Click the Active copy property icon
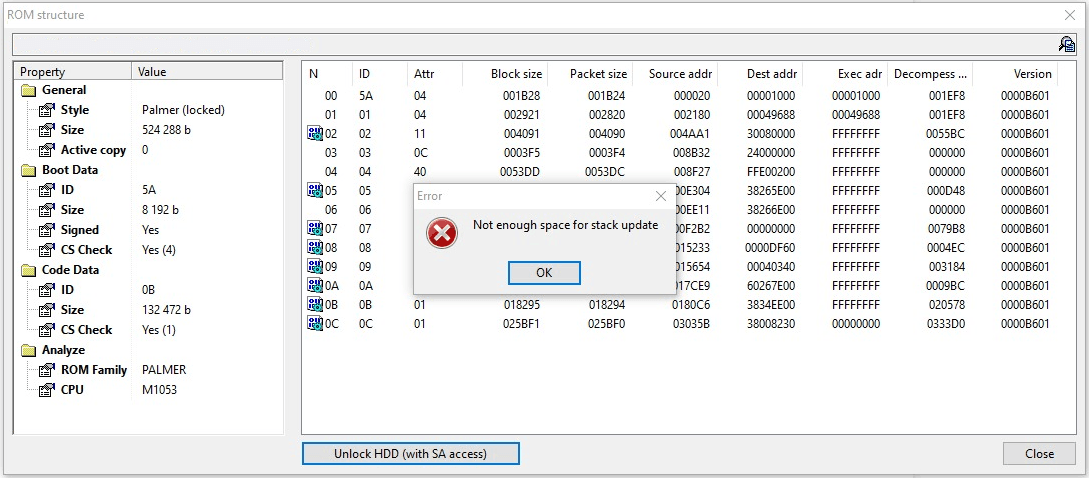Image resolution: width=1089 pixels, height=478 pixels. pos(47,150)
